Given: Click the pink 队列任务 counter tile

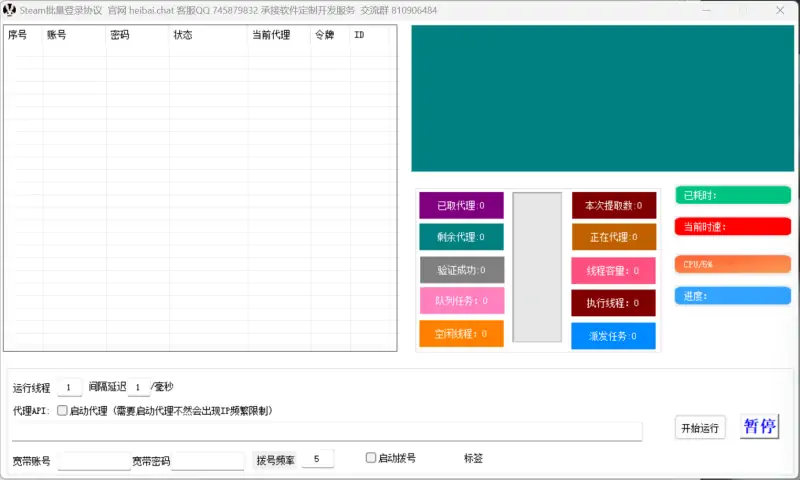Looking at the screenshot, I should 461,300.
